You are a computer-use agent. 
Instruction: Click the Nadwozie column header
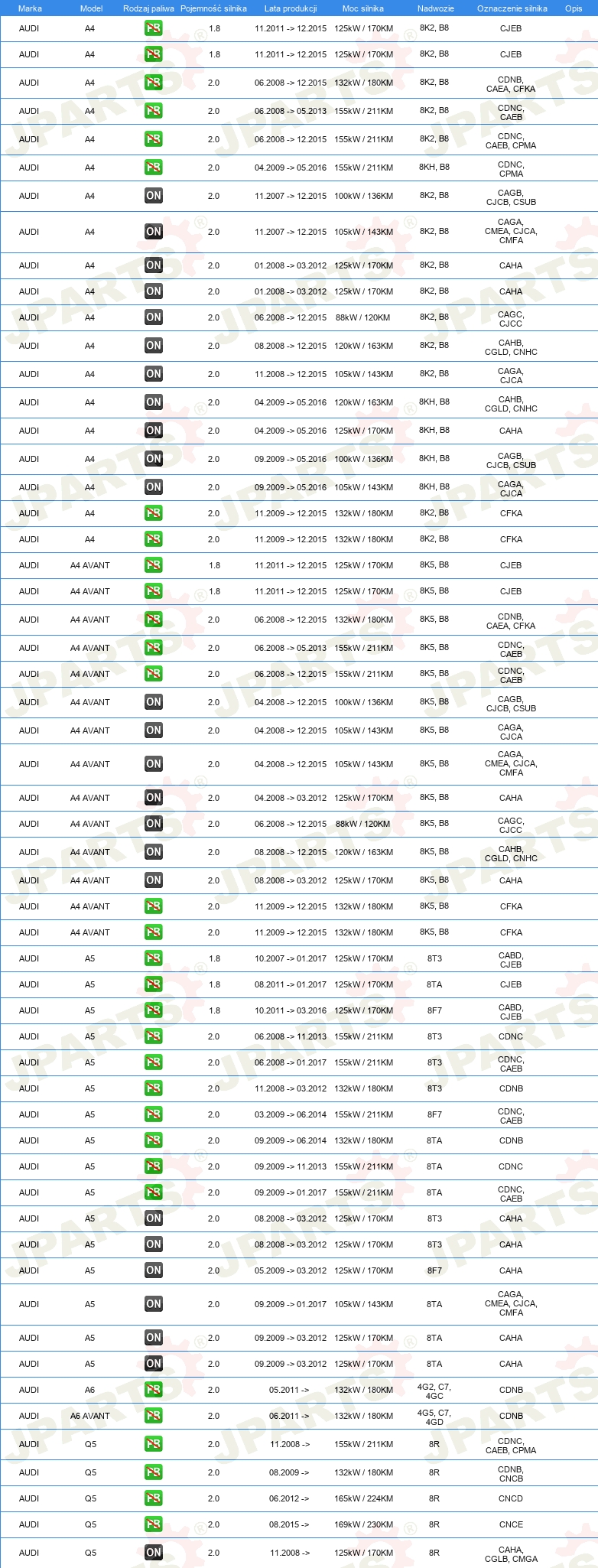(436, 8)
